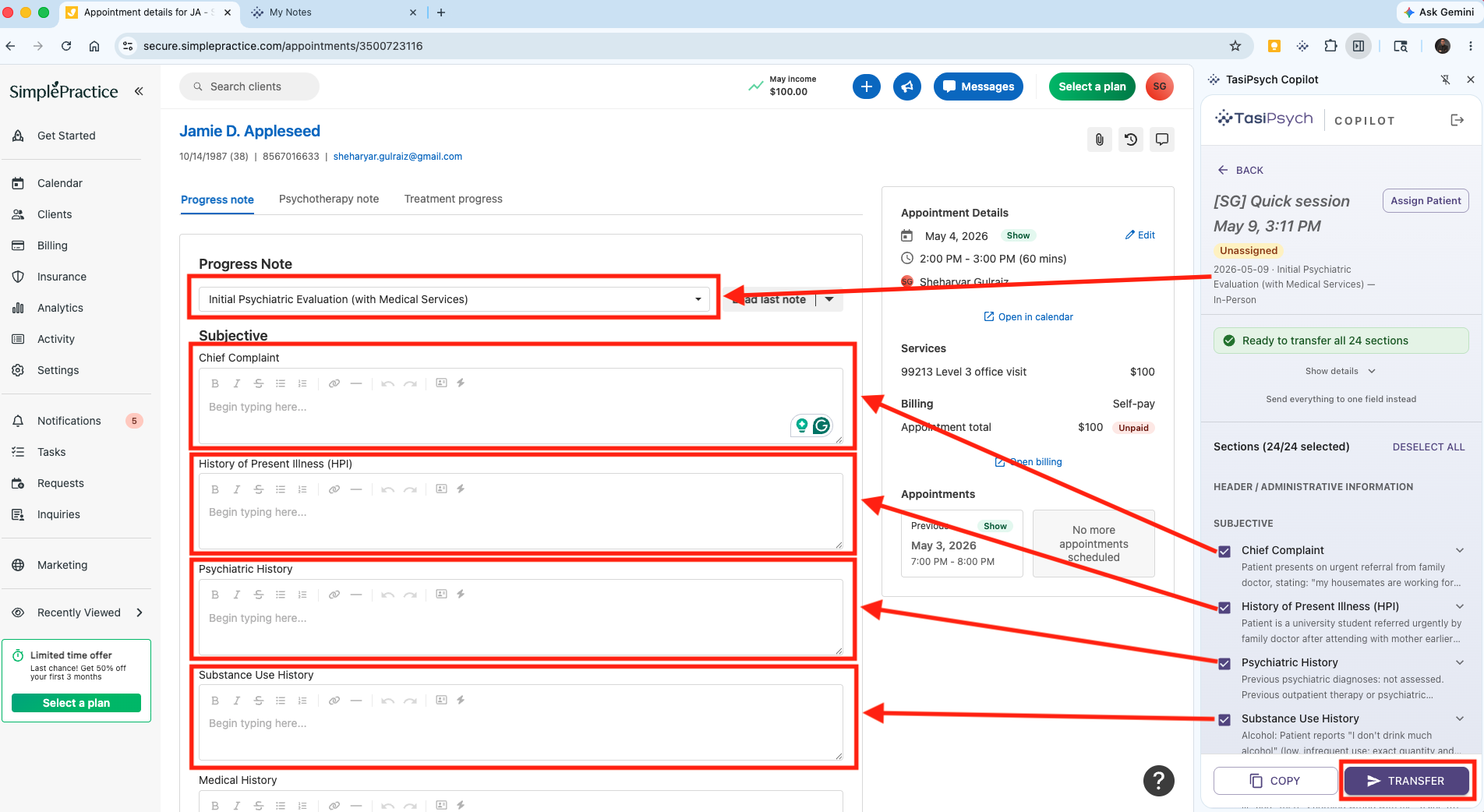The height and width of the screenshot is (812, 1484).
Task: Open the help question mark button
Action: pyautogui.click(x=1159, y=781)
